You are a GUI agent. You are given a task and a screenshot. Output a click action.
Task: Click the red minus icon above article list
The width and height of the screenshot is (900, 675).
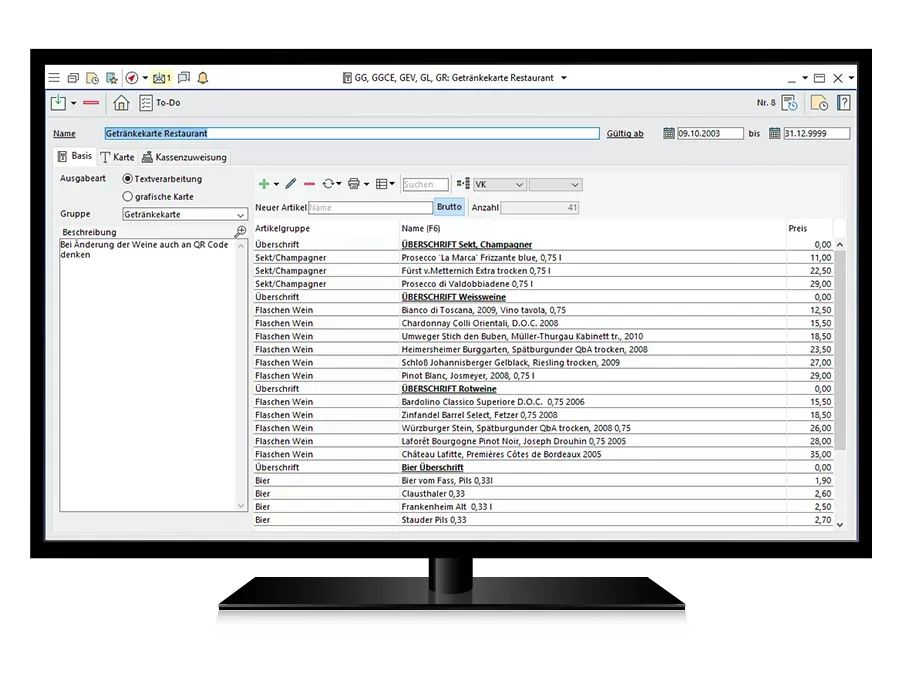[310, 184]
